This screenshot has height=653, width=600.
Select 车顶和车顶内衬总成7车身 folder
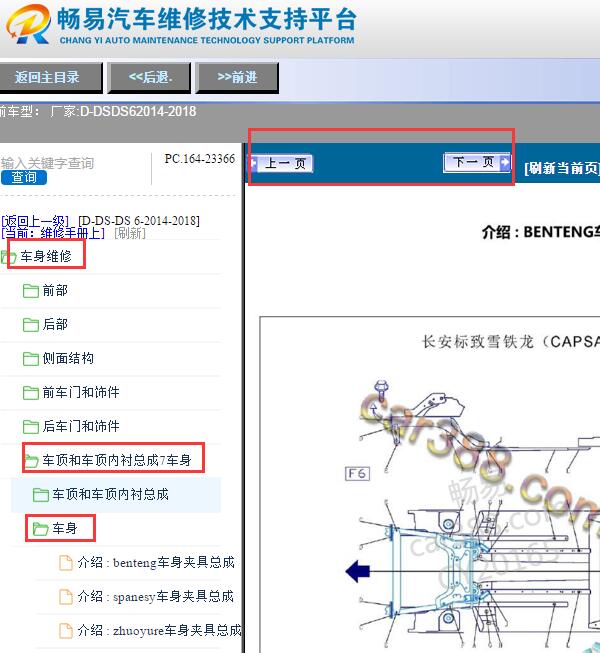coord(117,460)
